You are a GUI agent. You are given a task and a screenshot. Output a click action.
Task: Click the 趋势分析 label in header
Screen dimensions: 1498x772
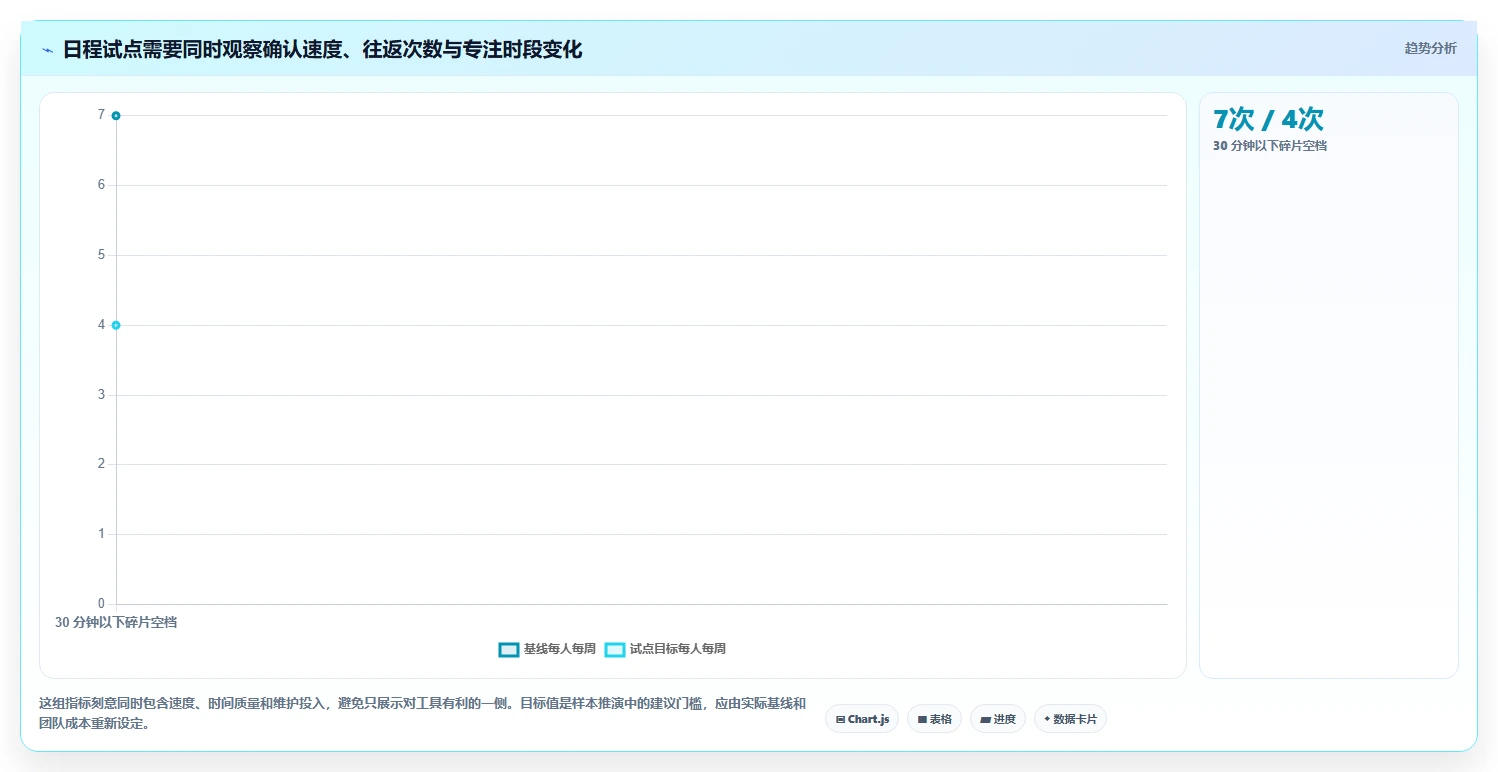pos(1430,48)
